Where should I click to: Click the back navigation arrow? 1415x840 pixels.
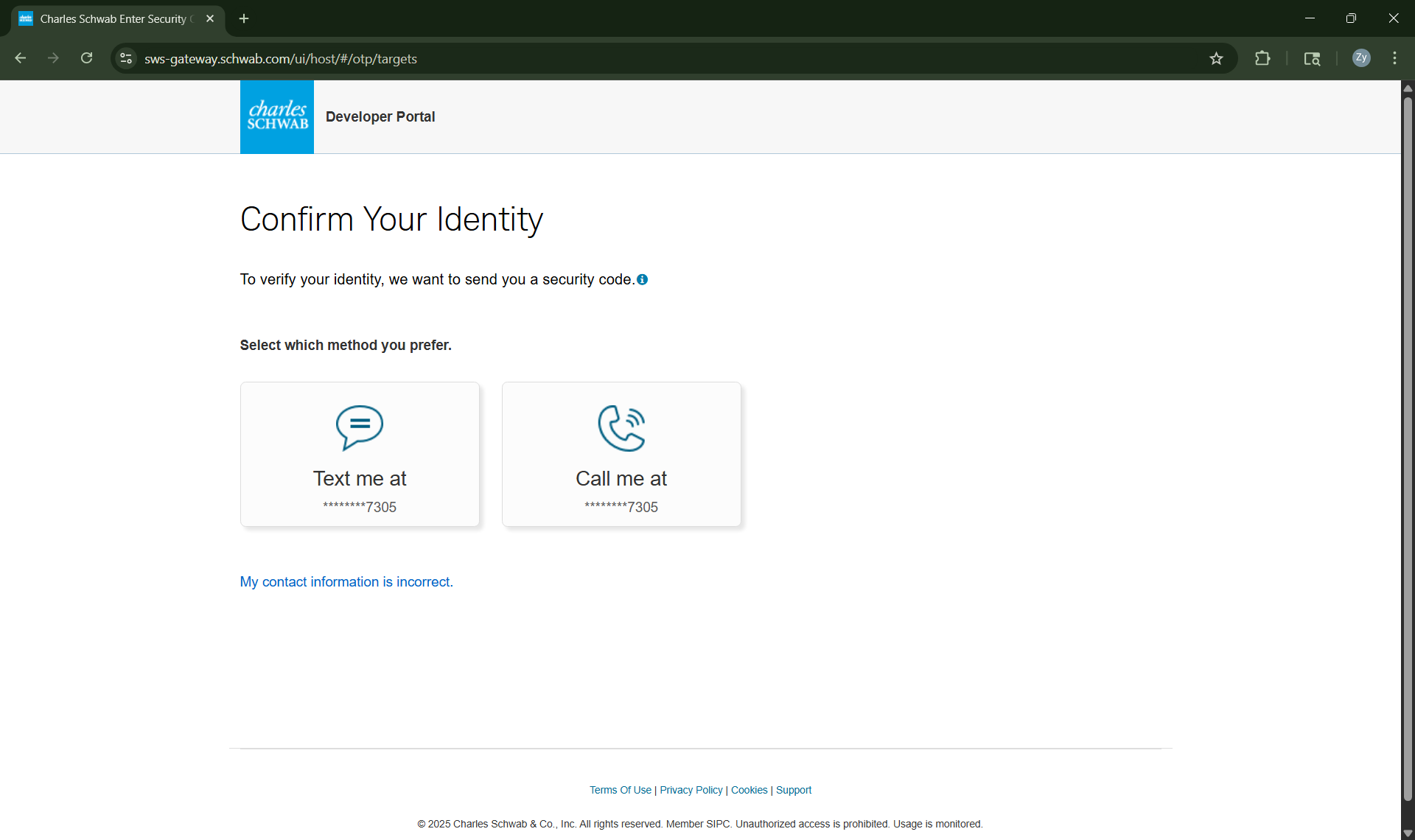coord(20,58)
